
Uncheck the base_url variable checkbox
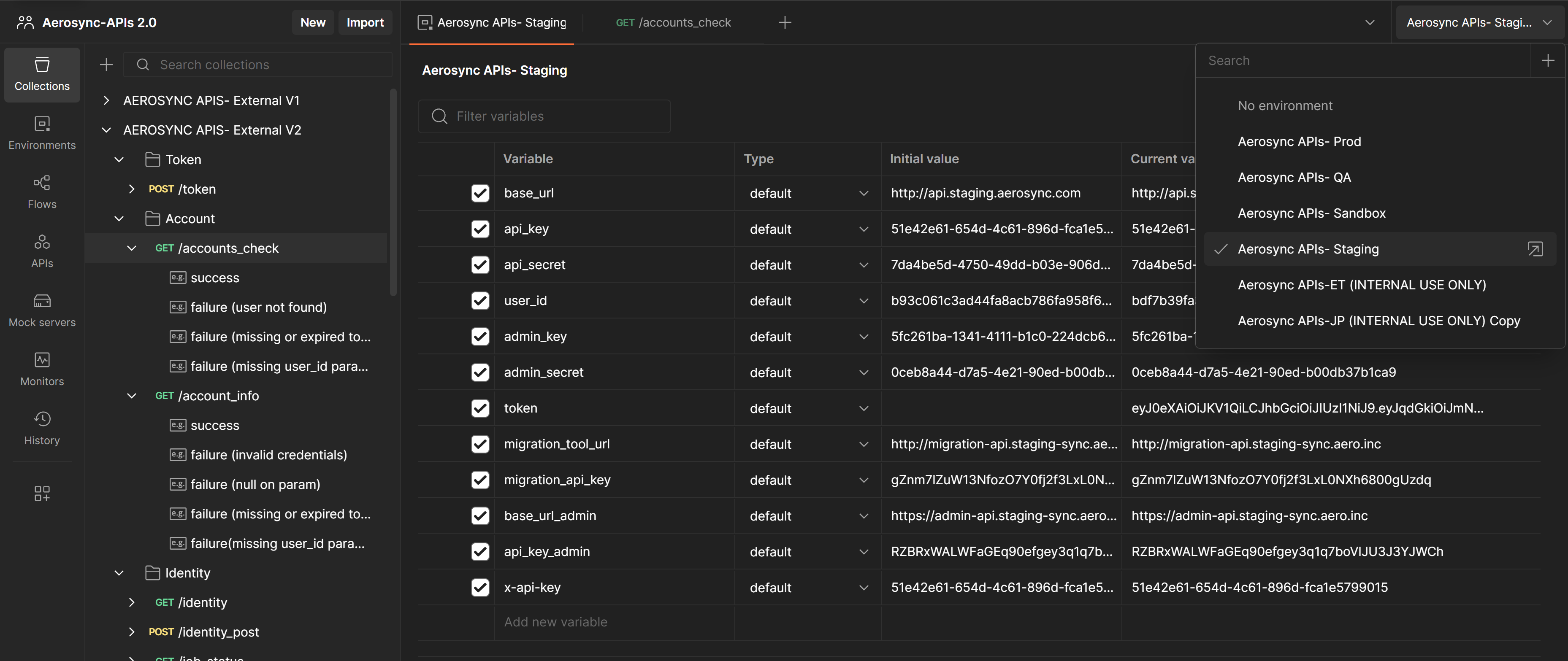(x=479, y=193)
